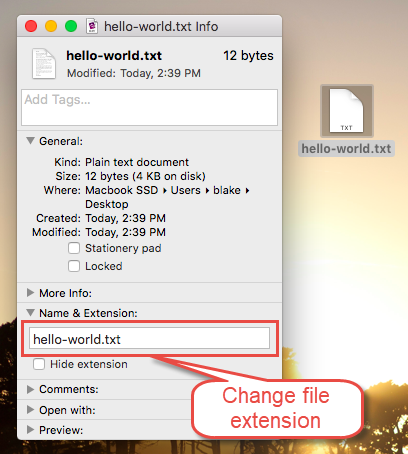Click the 12 bytes size text in the header

click(248, 56)
